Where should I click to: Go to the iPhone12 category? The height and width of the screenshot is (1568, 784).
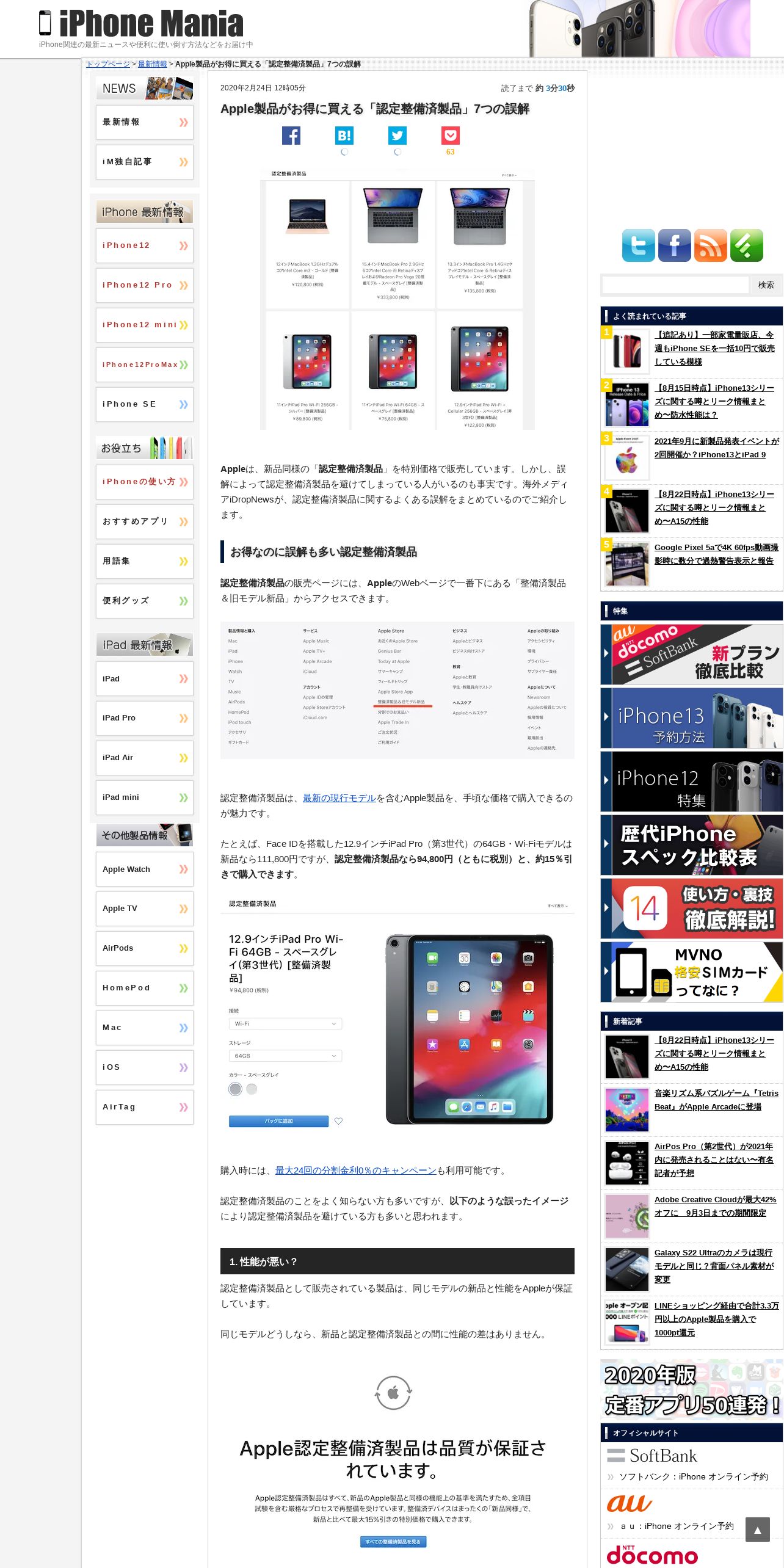click(145, 245)
